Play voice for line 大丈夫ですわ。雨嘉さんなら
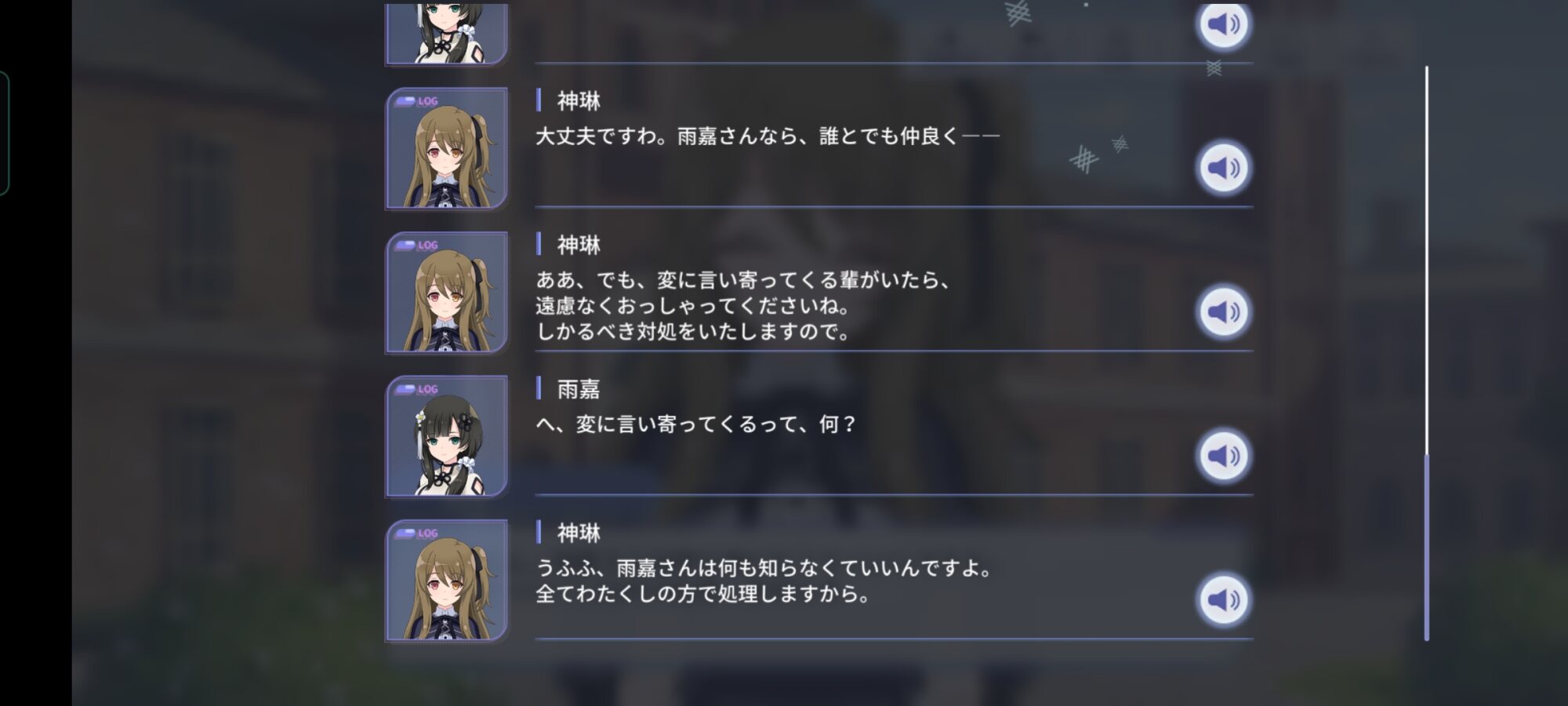The image size is (1568, 706). click(x=1223, y=168)
